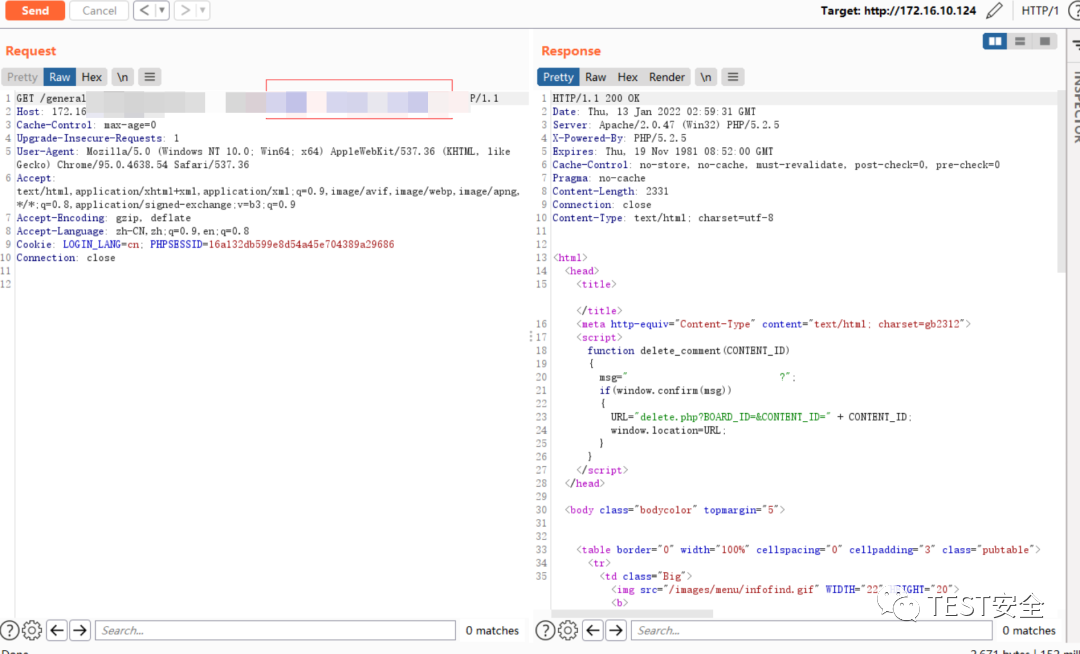Switch Request view to Pretty tab
The image size is (1080, 654).
pyautogui.click(x=22, y=77)
